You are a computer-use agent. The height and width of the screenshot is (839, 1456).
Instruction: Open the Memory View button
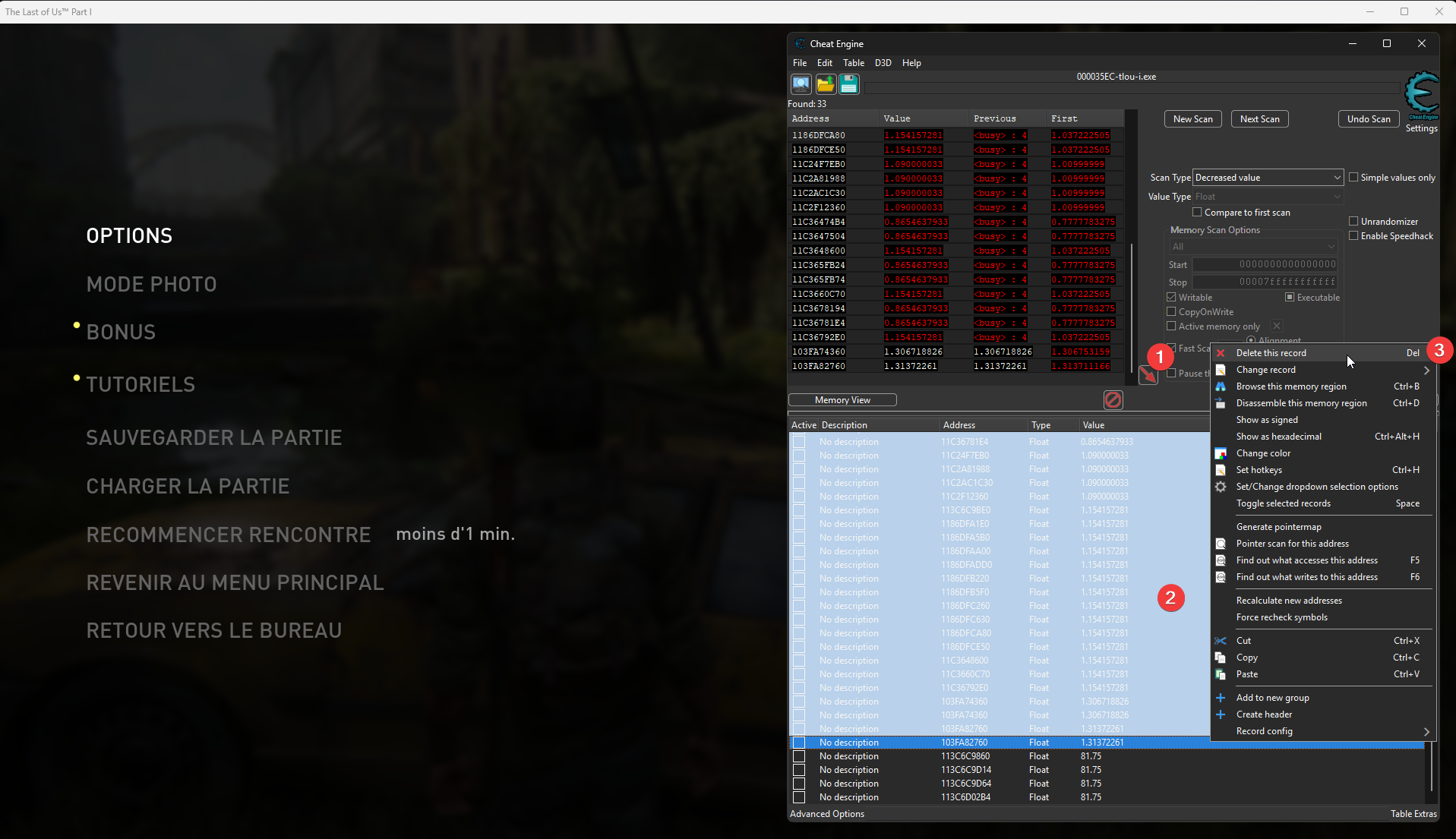pos(842,400)
